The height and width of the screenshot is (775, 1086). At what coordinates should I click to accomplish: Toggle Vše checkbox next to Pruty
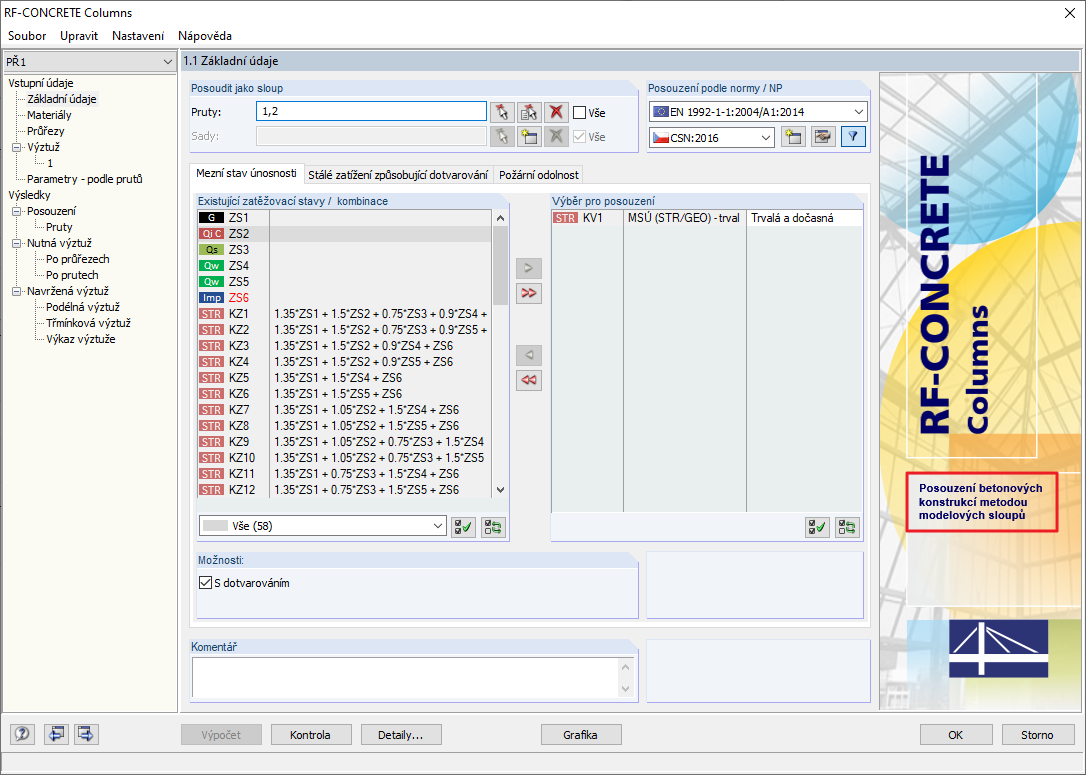(580, 113)
